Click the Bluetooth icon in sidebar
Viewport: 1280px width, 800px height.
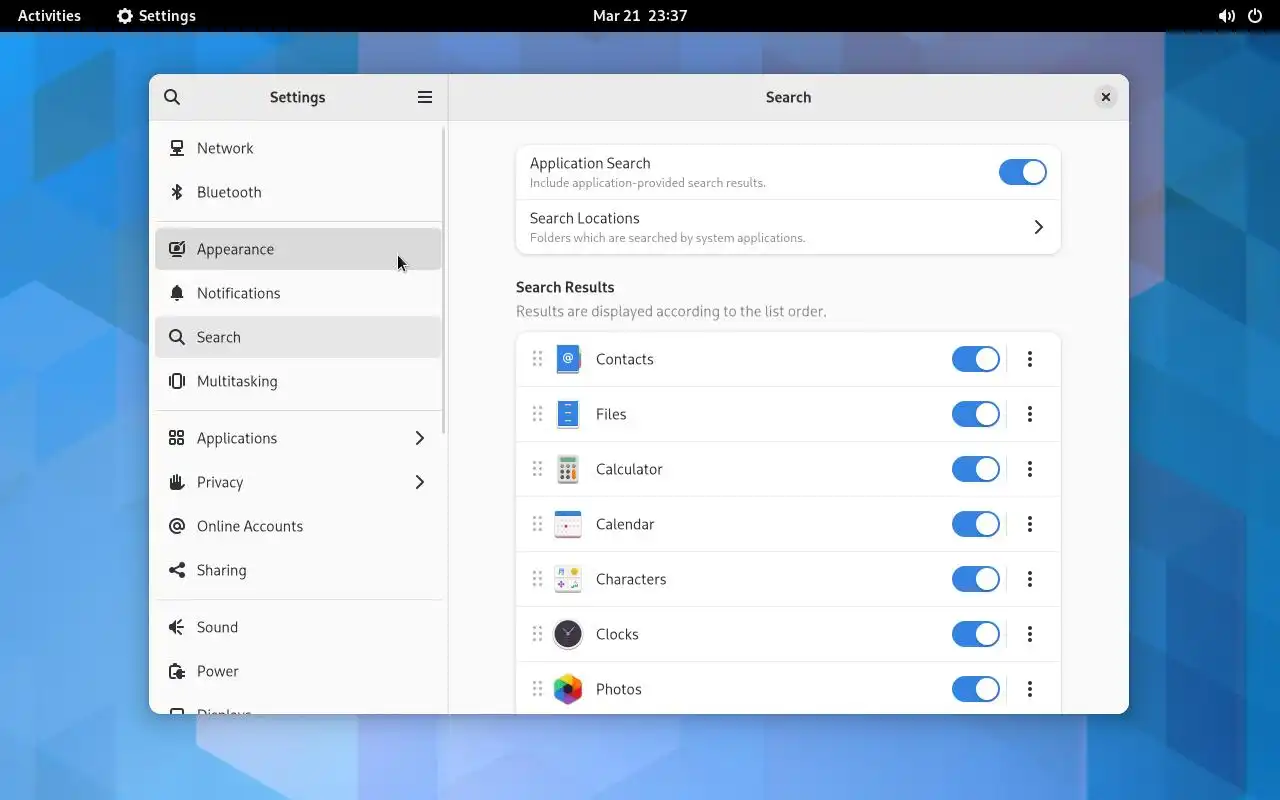177,192
